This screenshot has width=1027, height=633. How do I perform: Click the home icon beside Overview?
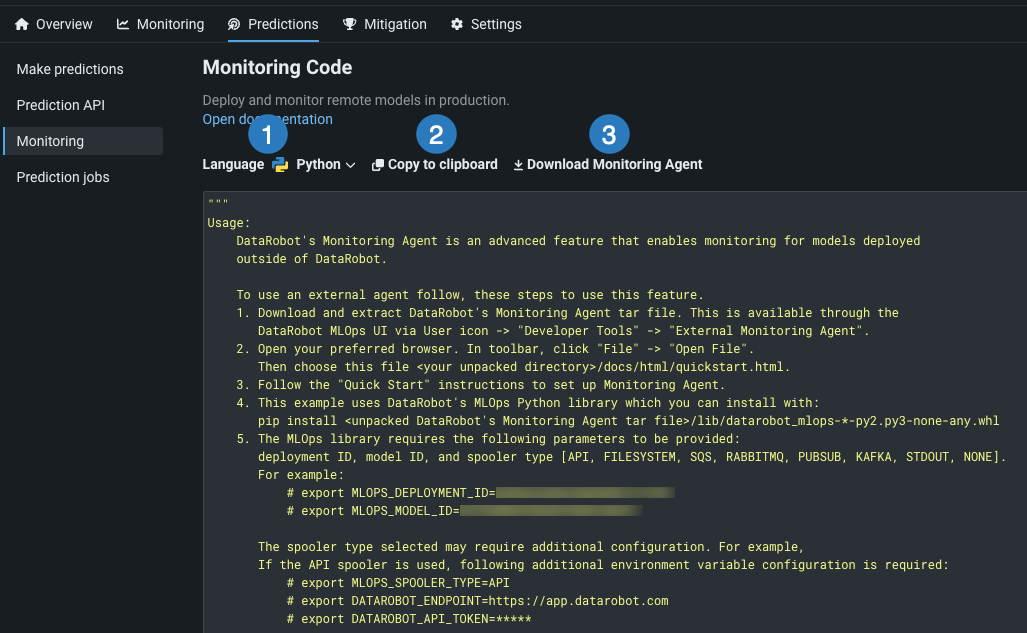coord(22,24)
